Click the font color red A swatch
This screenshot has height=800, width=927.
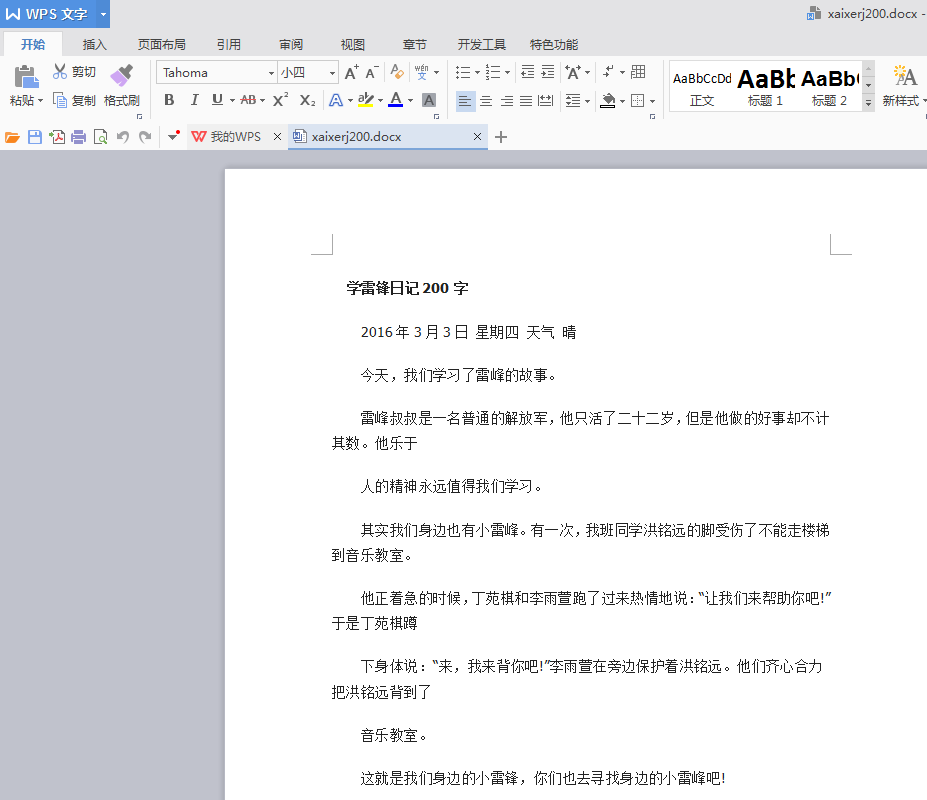pos(395,100)
